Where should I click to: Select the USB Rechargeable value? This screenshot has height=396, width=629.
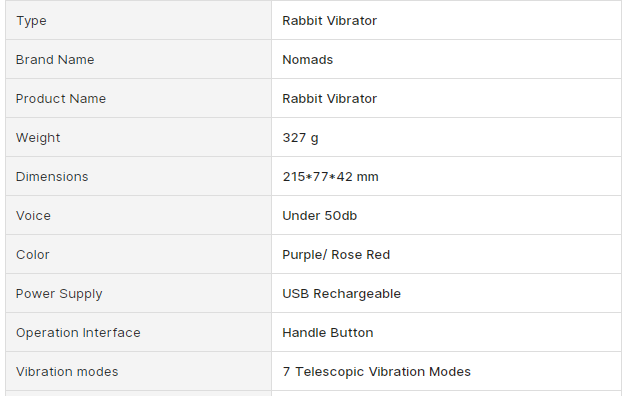click(341, 294)
